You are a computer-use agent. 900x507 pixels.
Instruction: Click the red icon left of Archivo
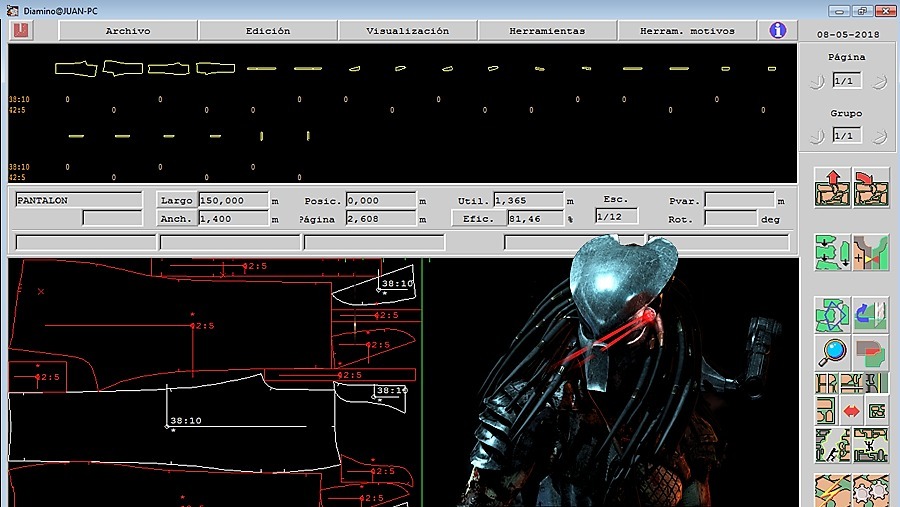pyautogui.click(x=21, y=30)
